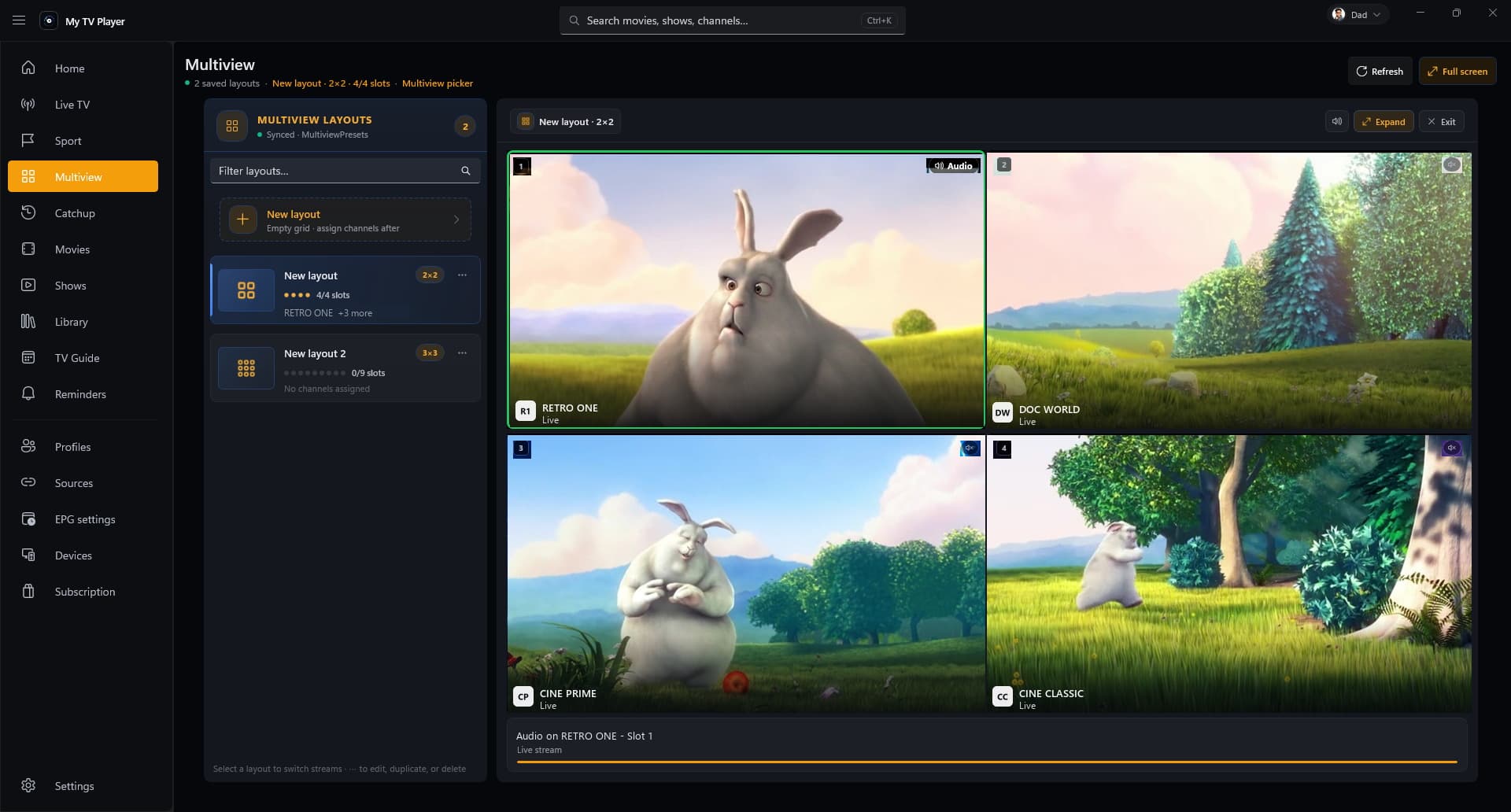
Task: Open options menu for New layout
Action: click(462, 275)
